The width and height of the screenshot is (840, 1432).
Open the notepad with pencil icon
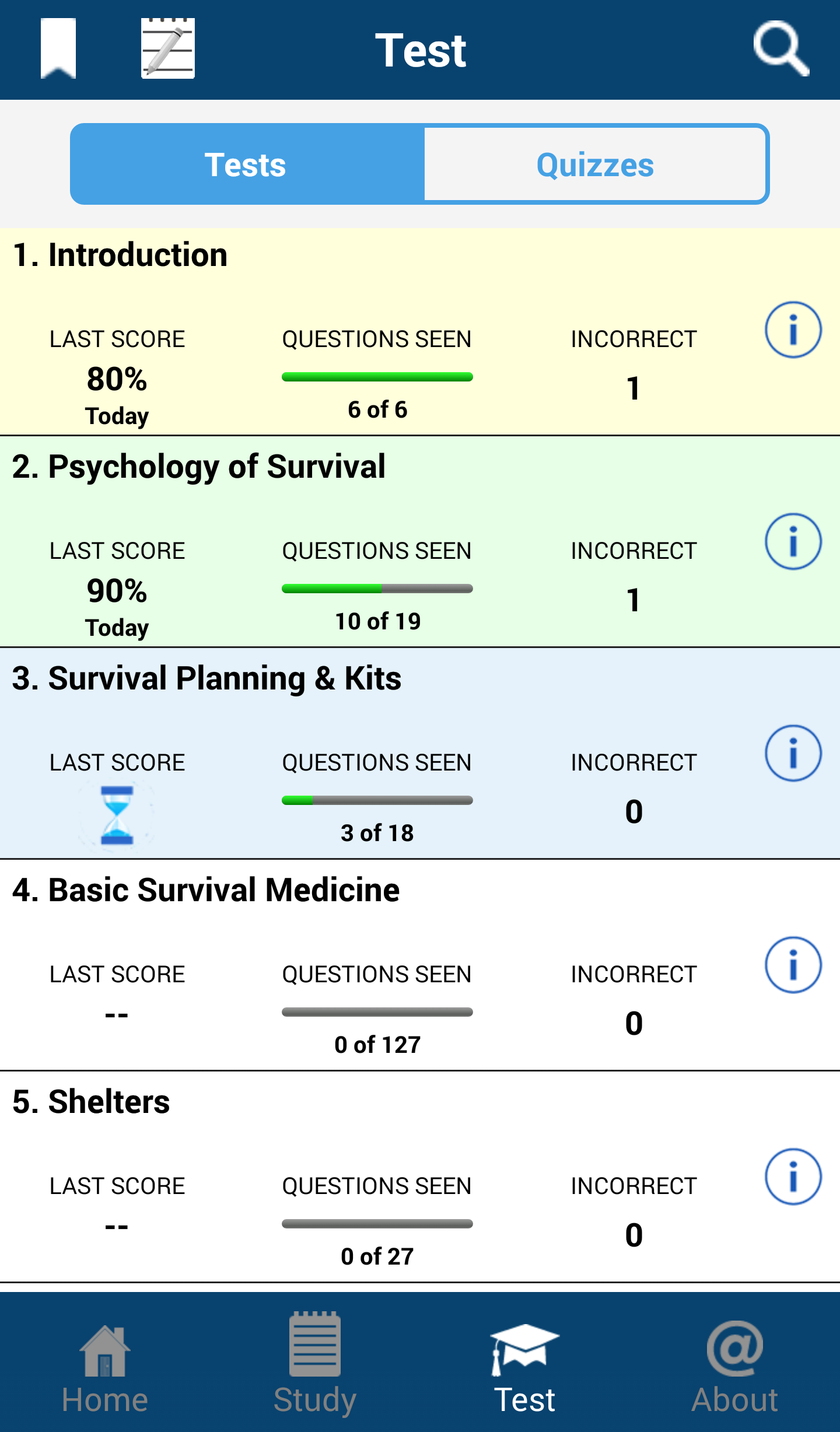pyautogui.click(x=168, y=48)
